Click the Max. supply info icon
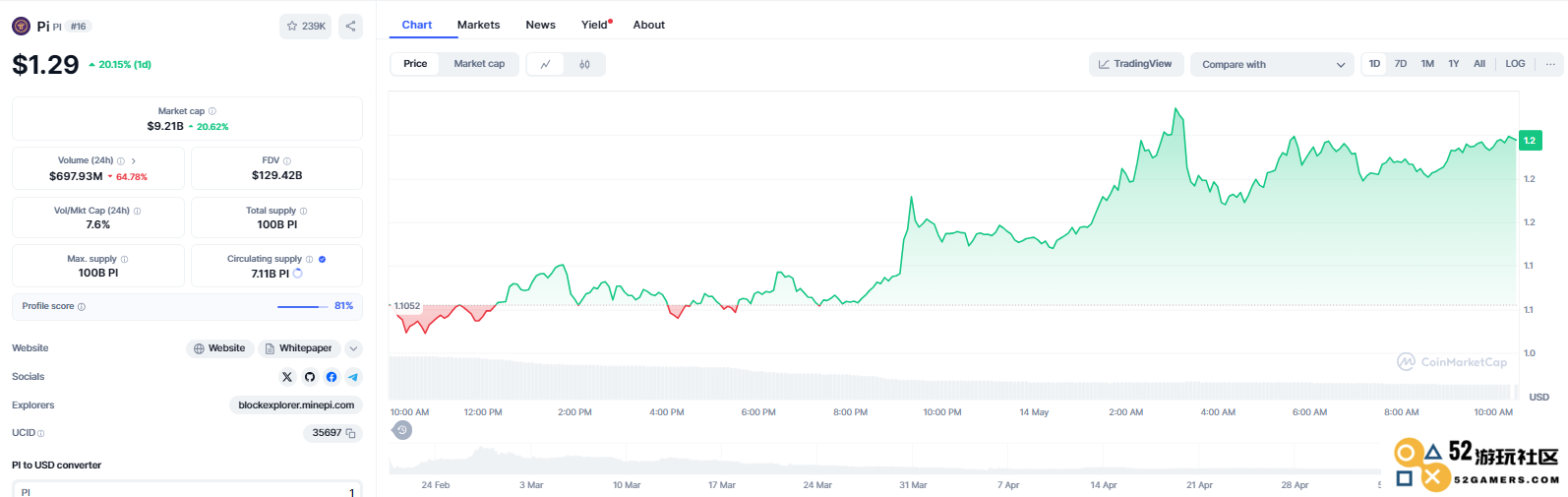This screenshot has height=497, width=1568. (x=124, y=259)
